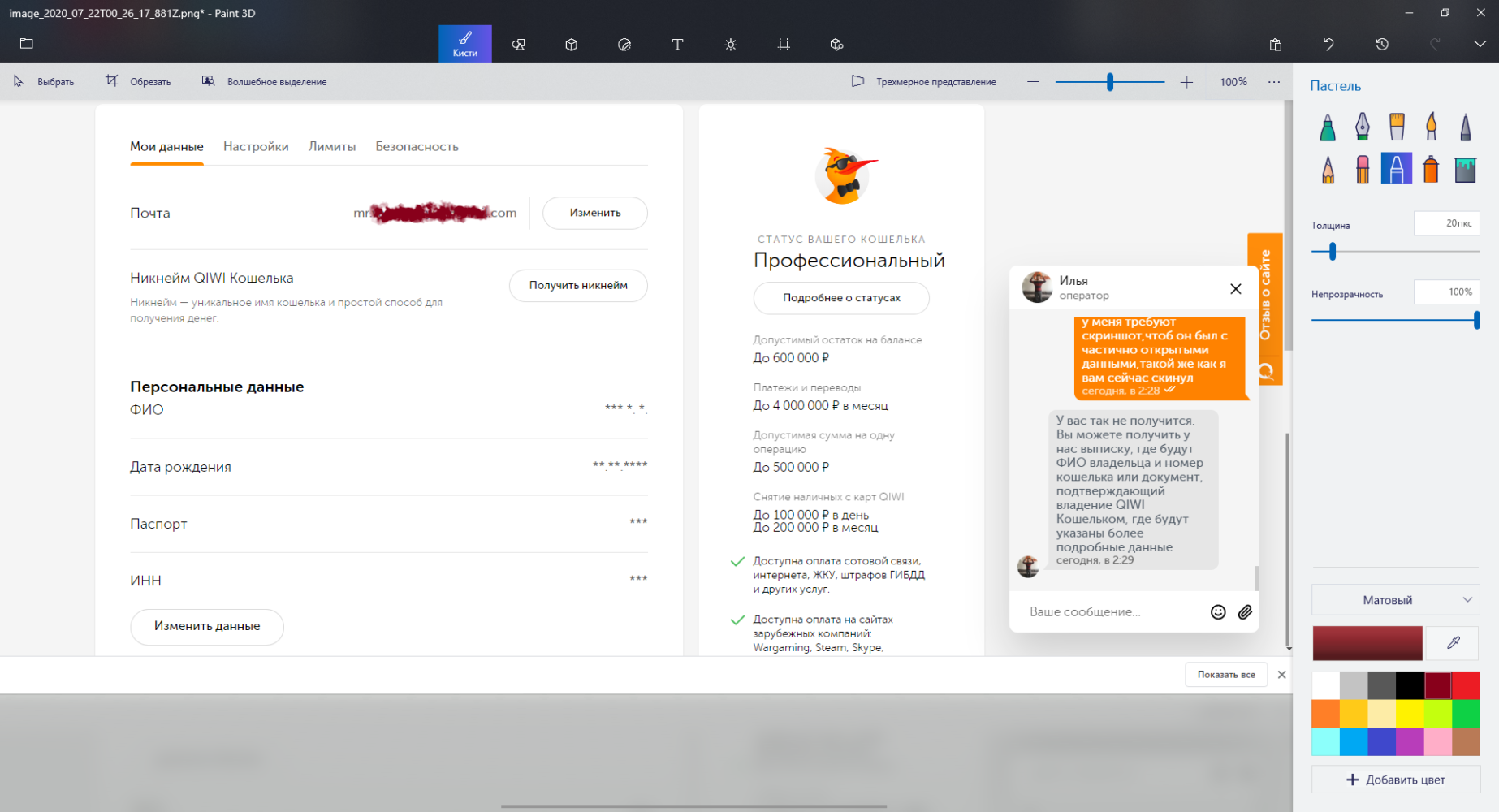Click the Обрезать crop tool
This screenshot has width=1499, height=812.
pyautogui.click(x=138, y=82)
